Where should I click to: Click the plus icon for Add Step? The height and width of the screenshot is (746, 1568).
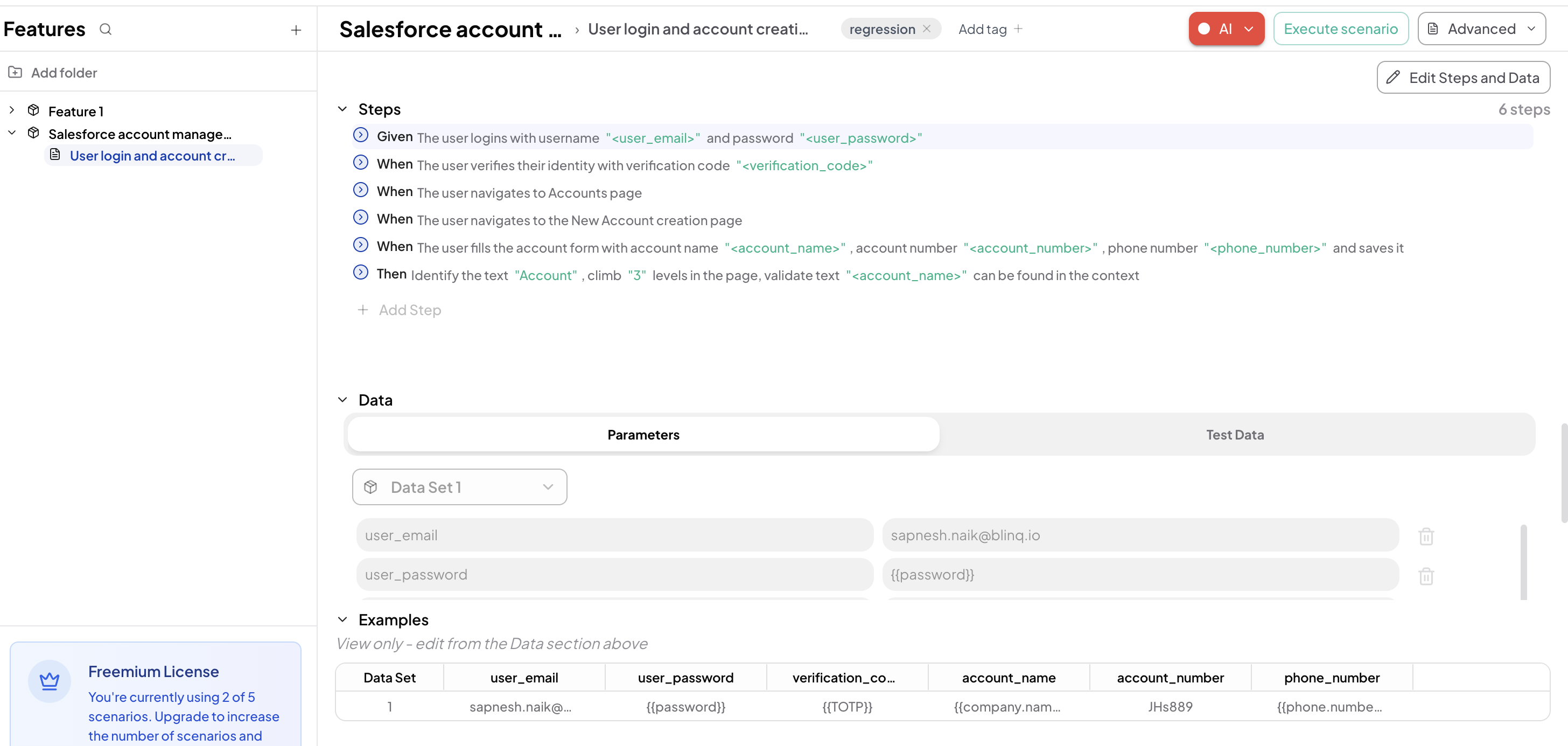363,310
